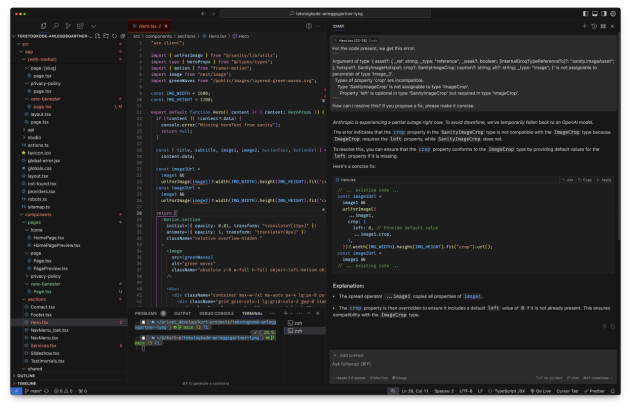630x410 pixels.
Task: Click Ask on the Hero.tsx code block
Action: pos(568,180)
